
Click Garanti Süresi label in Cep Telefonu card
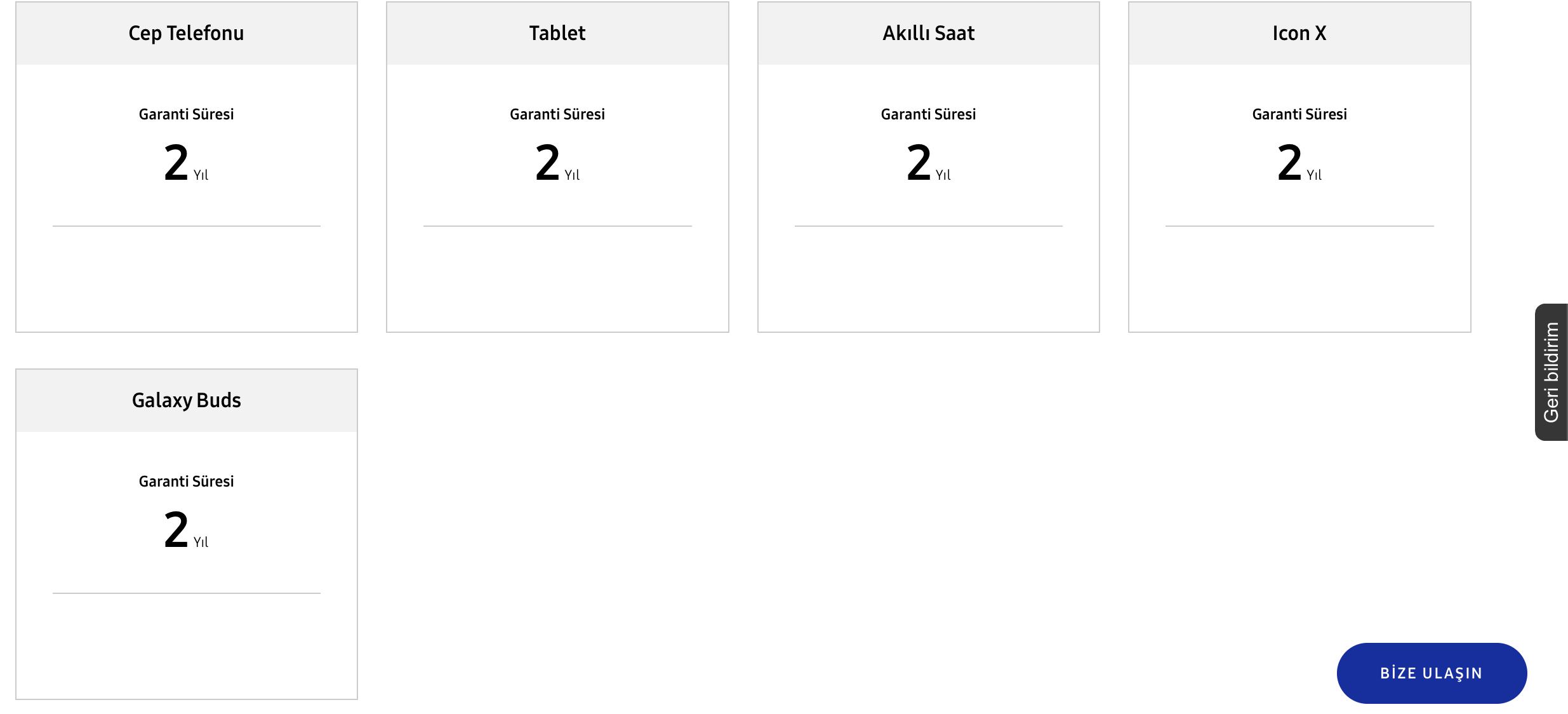tap(187, 114)
